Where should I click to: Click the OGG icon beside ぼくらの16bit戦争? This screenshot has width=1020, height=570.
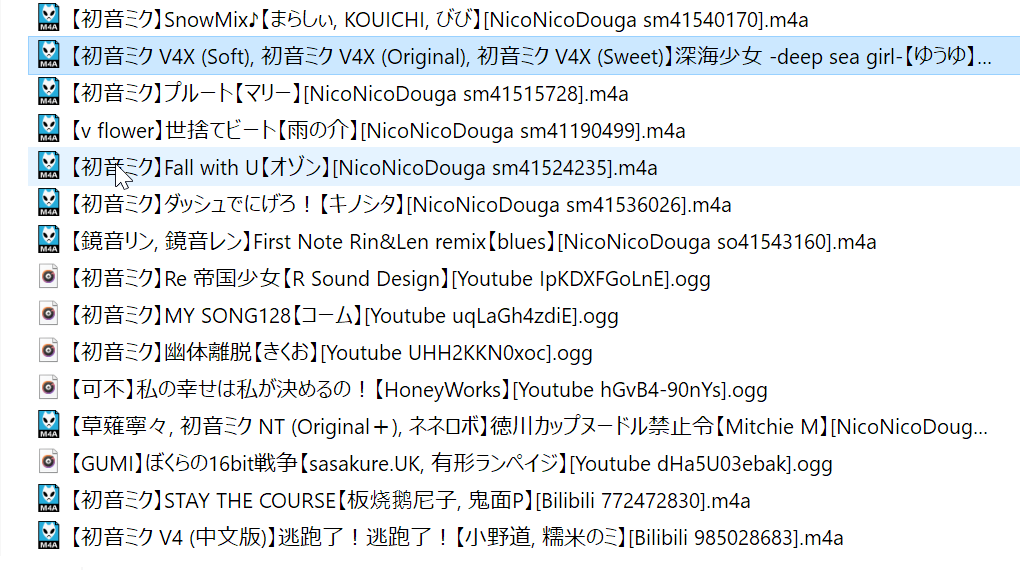coord(49,462)
